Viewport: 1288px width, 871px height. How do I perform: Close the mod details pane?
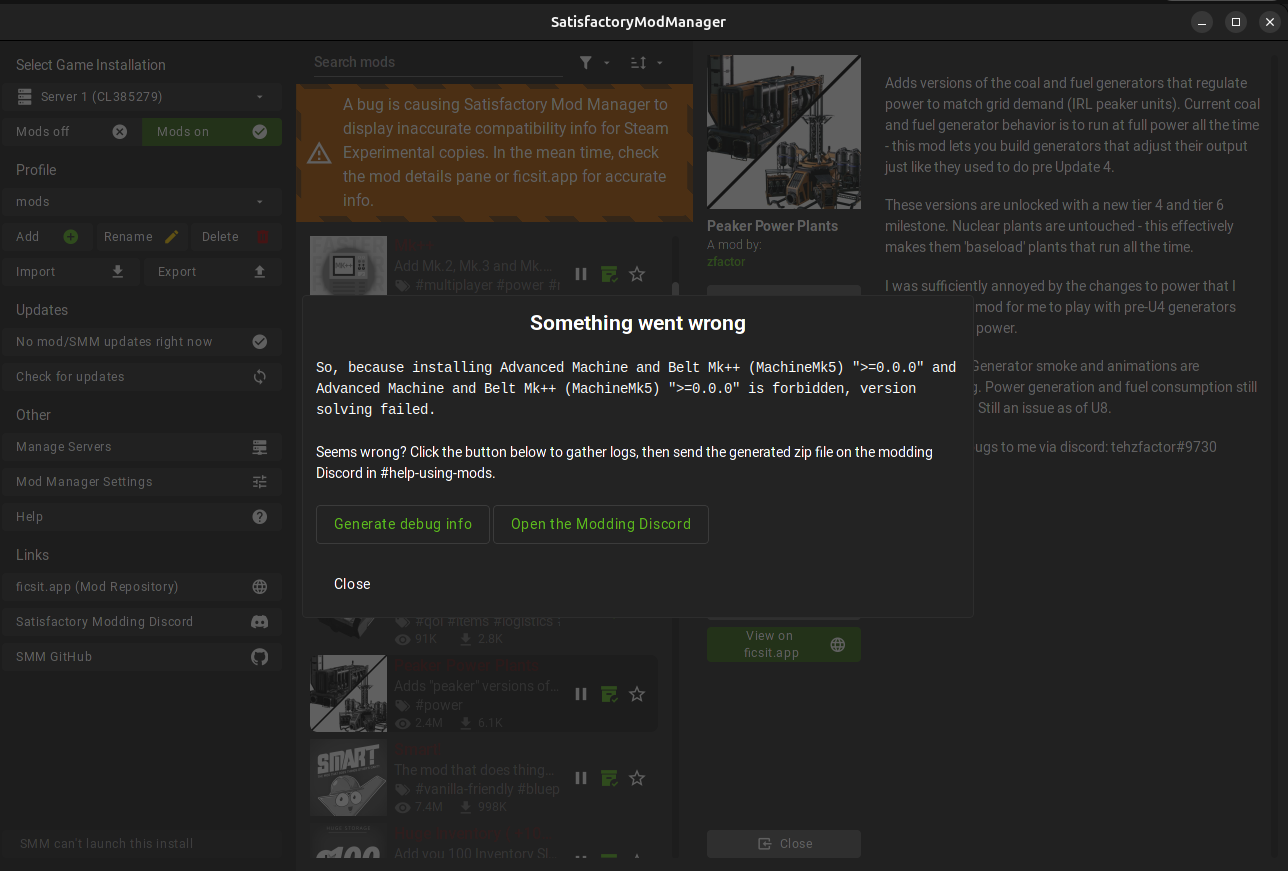coord(784,844)
